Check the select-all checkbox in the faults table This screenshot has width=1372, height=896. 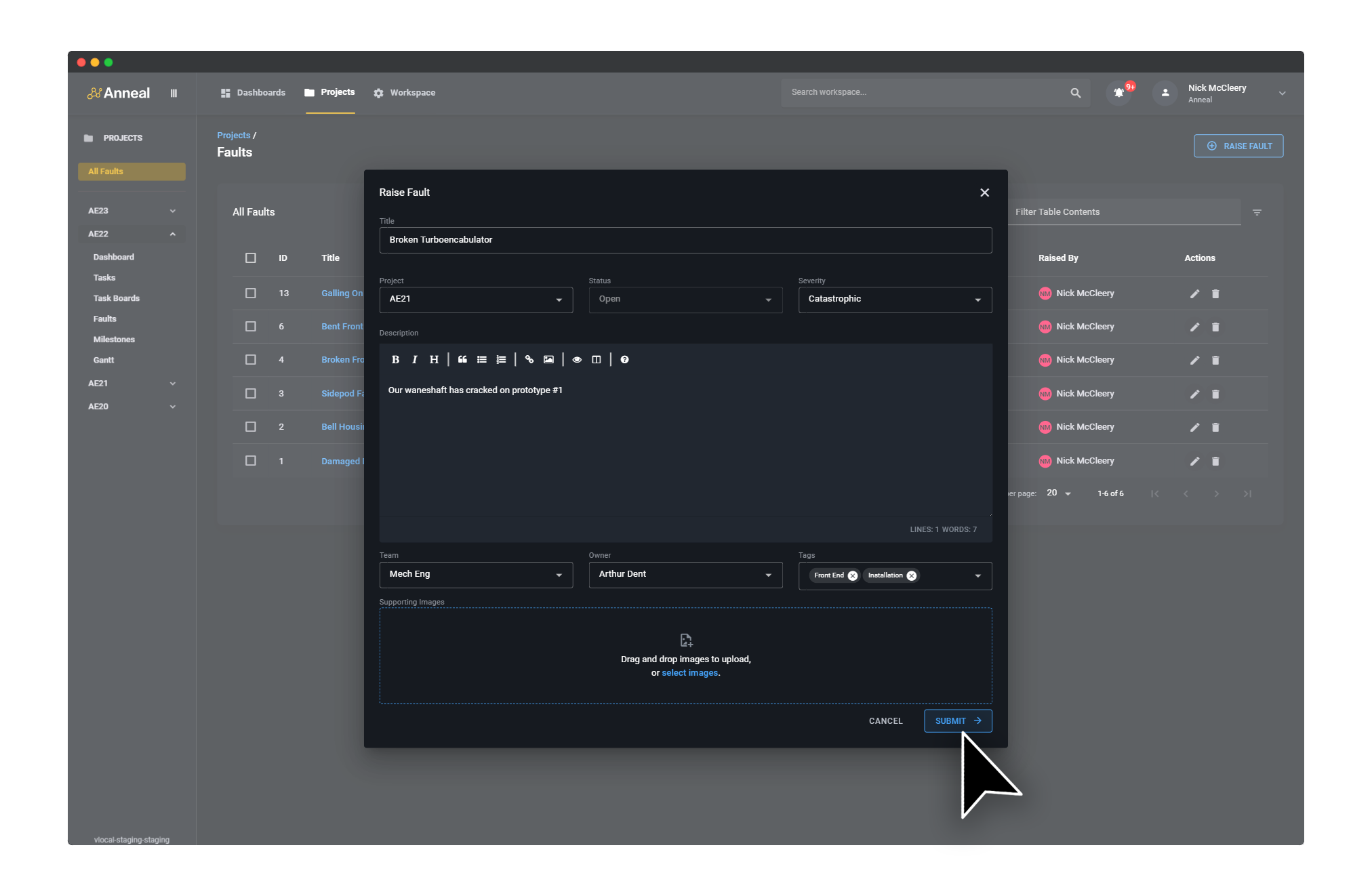[x=250, y=258]
